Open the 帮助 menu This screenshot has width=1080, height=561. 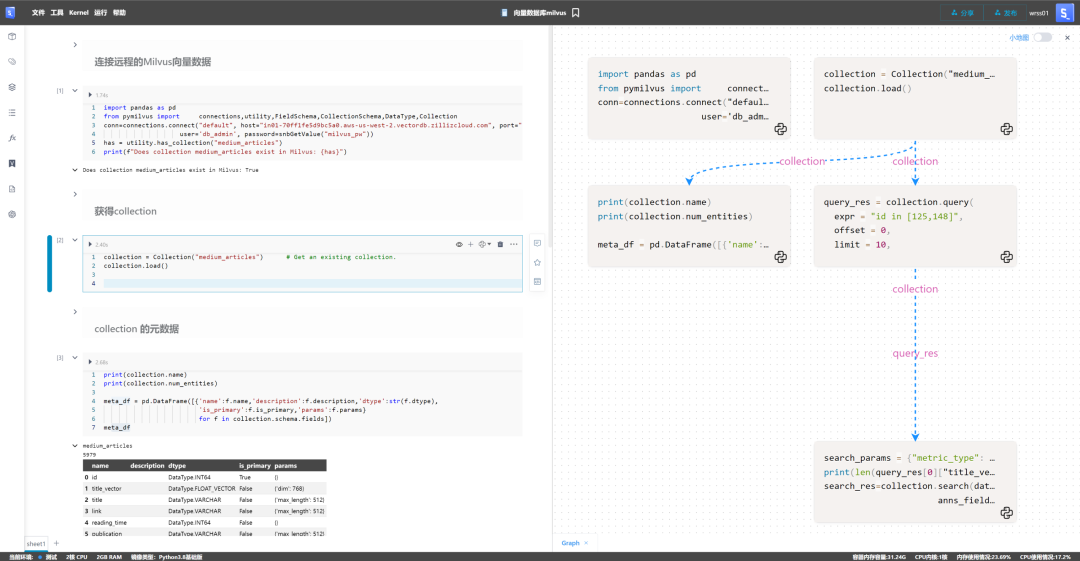click(119, 12)
